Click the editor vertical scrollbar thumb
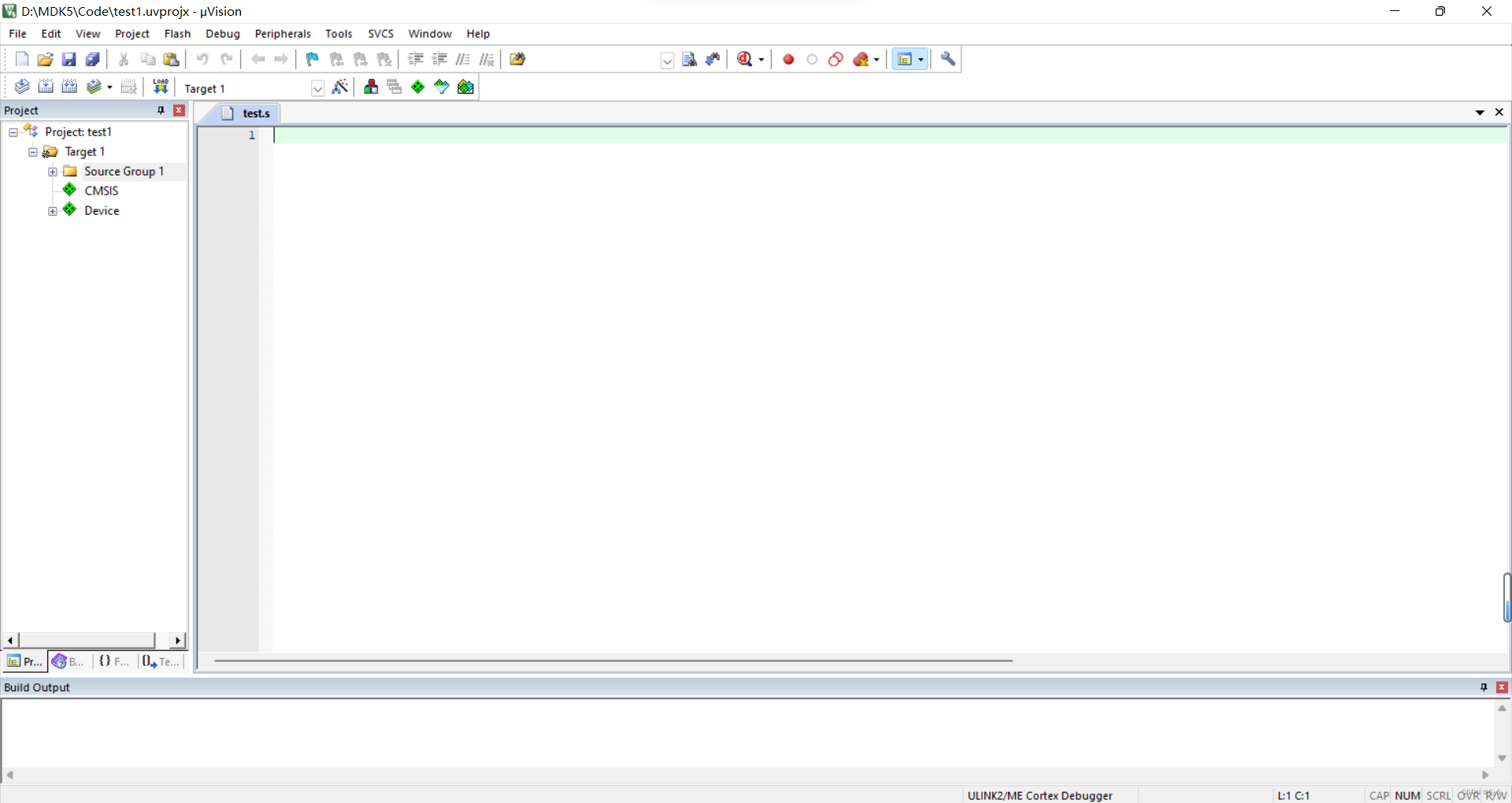 (x=1506, y=598)
